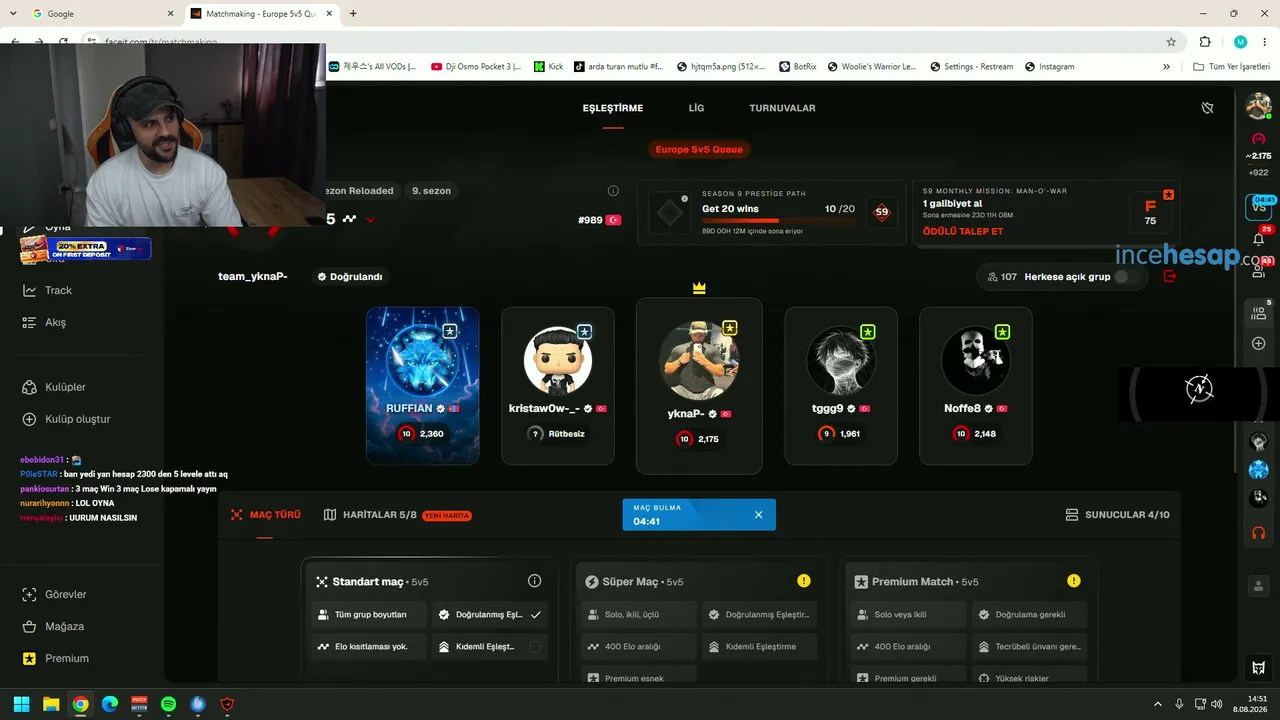Viewport: 1280px width, 720px height.
Task: Cancel matchmaking search with the X
Action: tap(758, 515)
